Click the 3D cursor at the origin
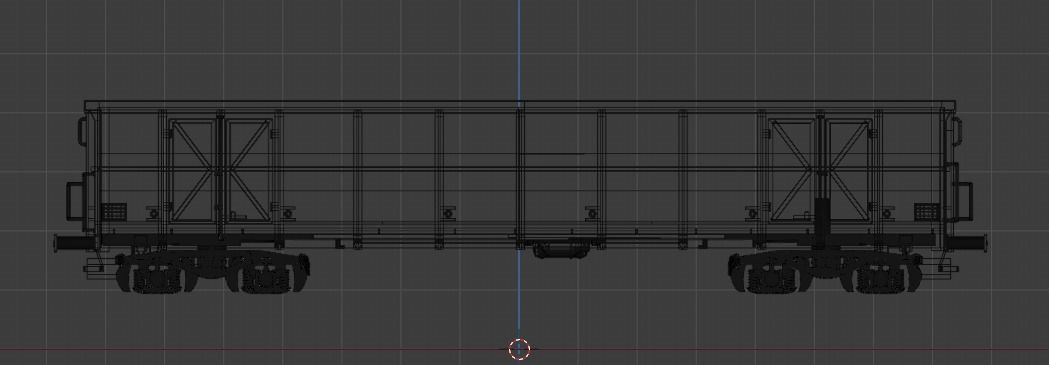 [519, 349]
